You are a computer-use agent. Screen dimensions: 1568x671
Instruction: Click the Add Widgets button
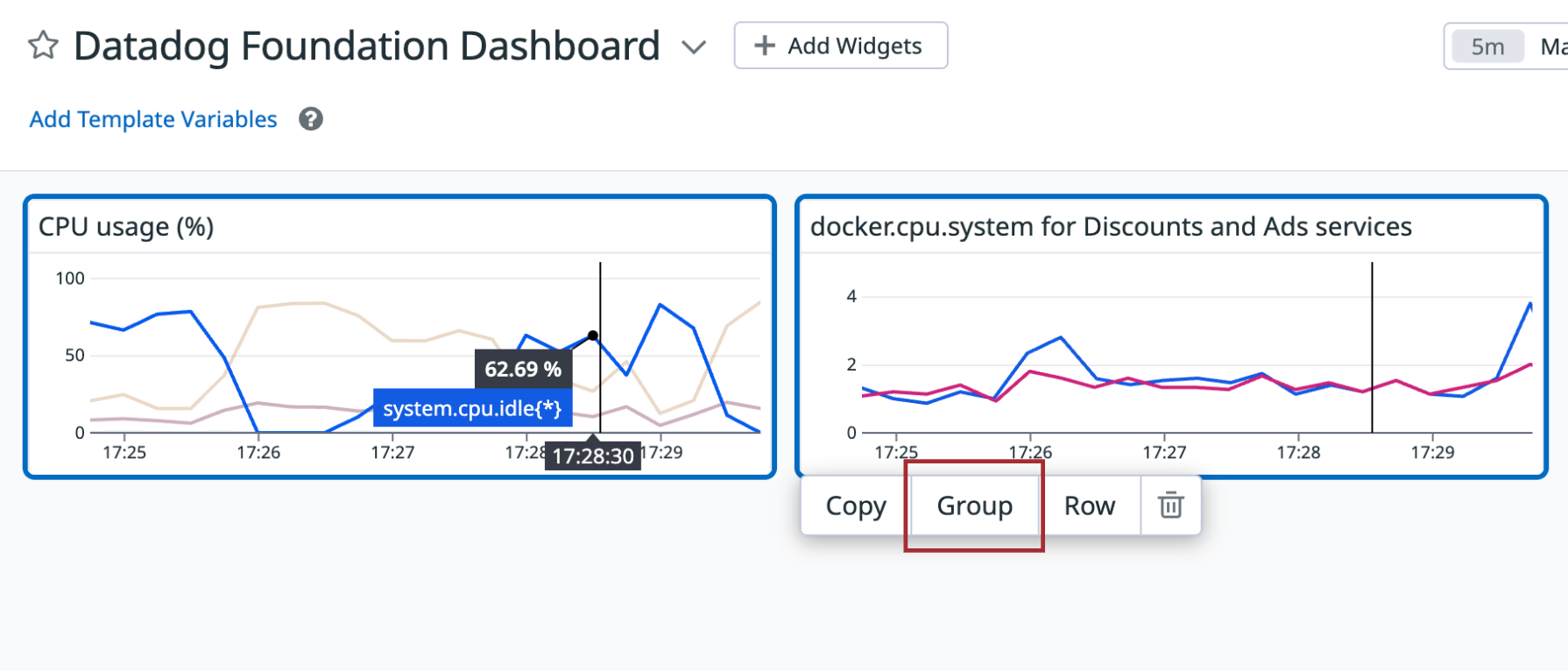tap(841, 46)
